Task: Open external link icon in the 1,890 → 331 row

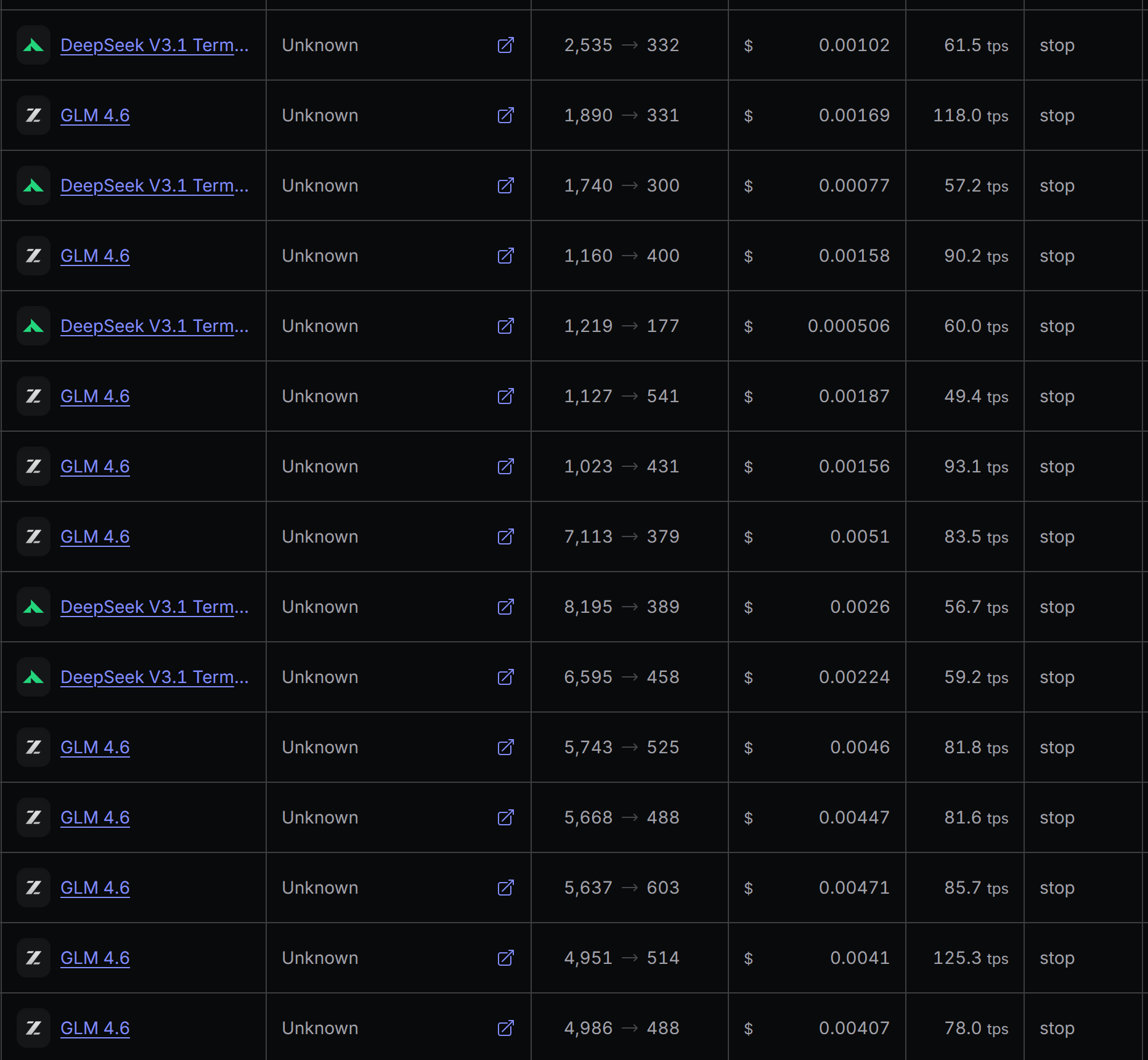Action: coord(505,116)
